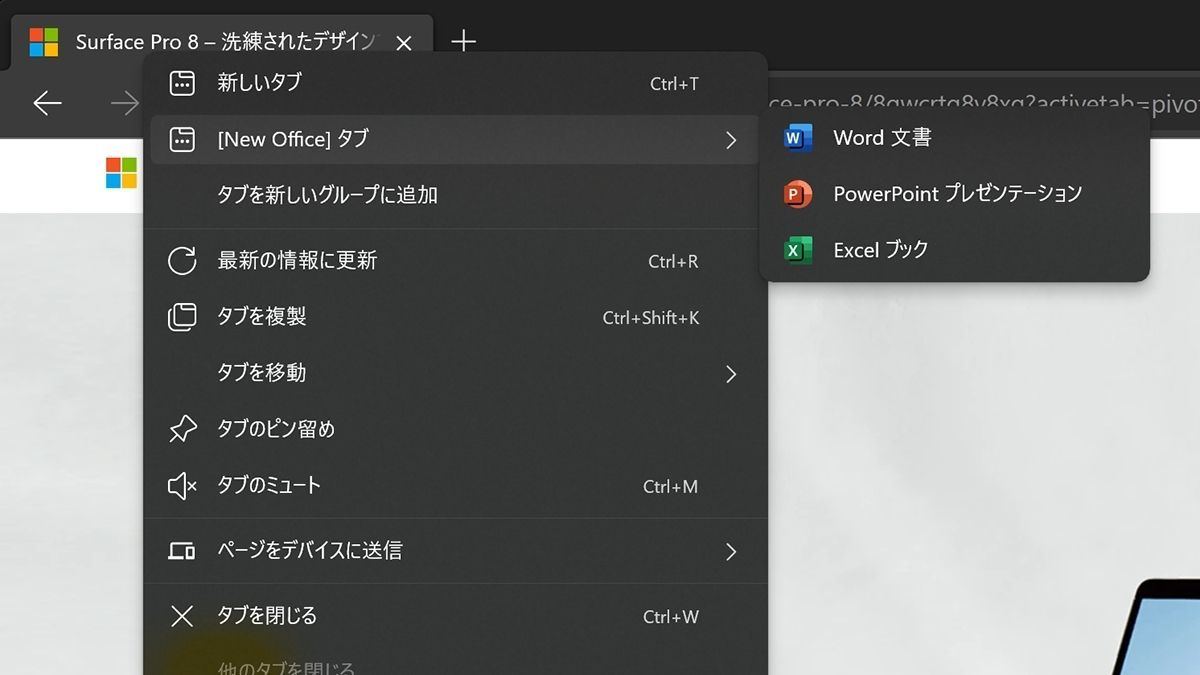Click the PowerPoint icon in submenu
The image size is (1200, 675).
pos(798,194)
